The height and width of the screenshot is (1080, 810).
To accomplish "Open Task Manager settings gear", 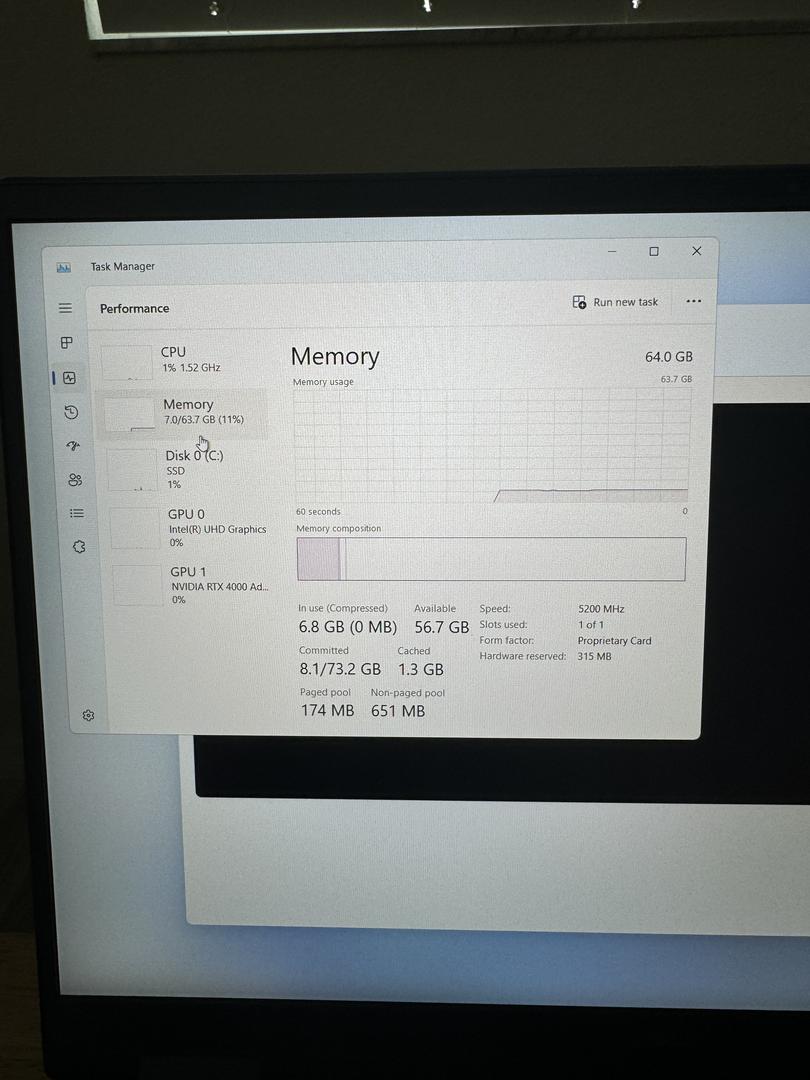I will click(88, 716).
